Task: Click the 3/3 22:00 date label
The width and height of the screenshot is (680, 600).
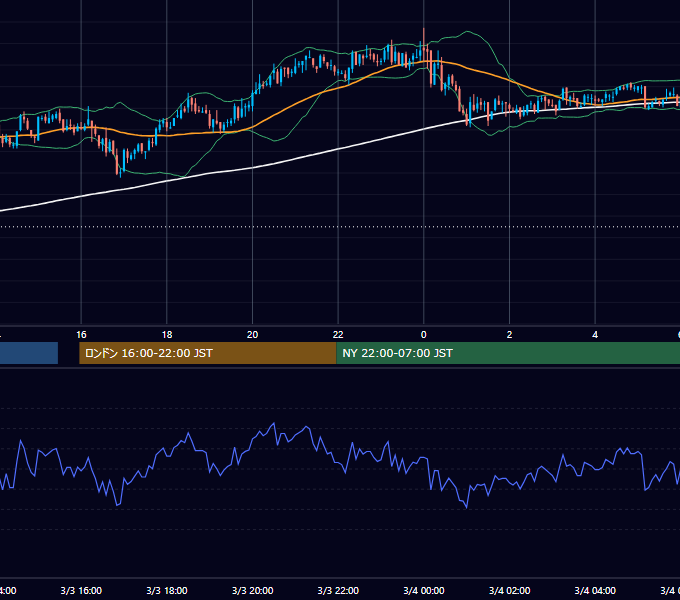Action: pyautogui.click(x=338, y=590)
